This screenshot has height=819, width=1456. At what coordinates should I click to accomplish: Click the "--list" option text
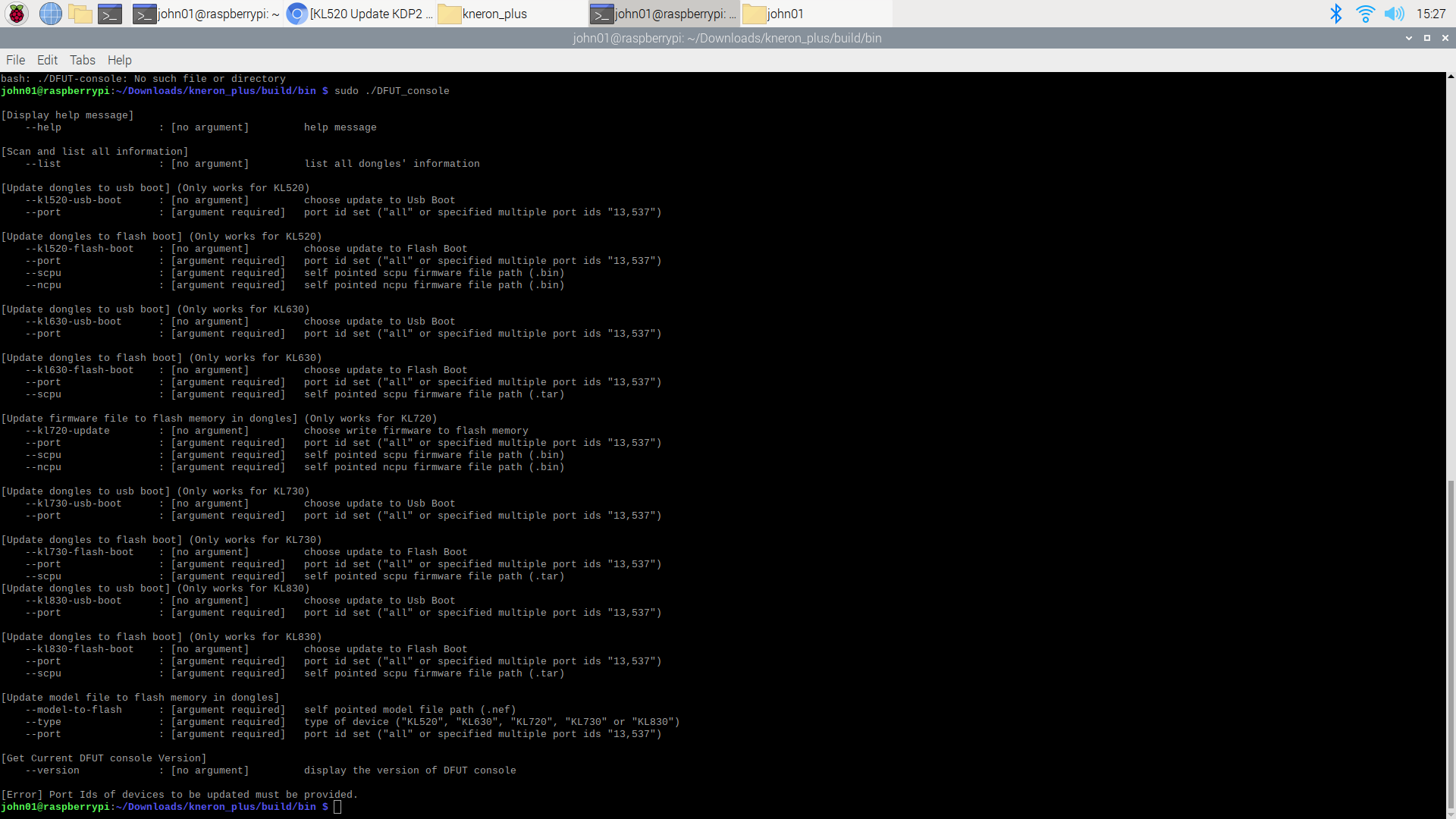pos(43,164)
